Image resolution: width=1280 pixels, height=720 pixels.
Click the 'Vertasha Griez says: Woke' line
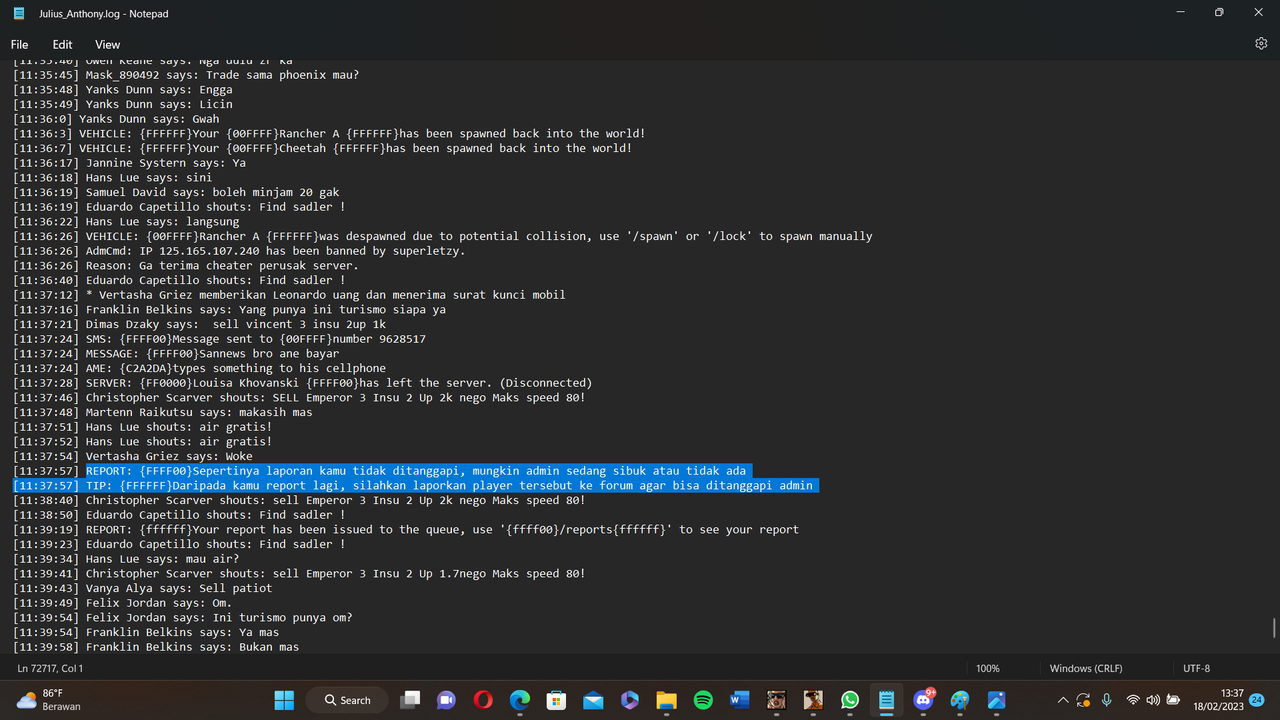tap(133, 456)
